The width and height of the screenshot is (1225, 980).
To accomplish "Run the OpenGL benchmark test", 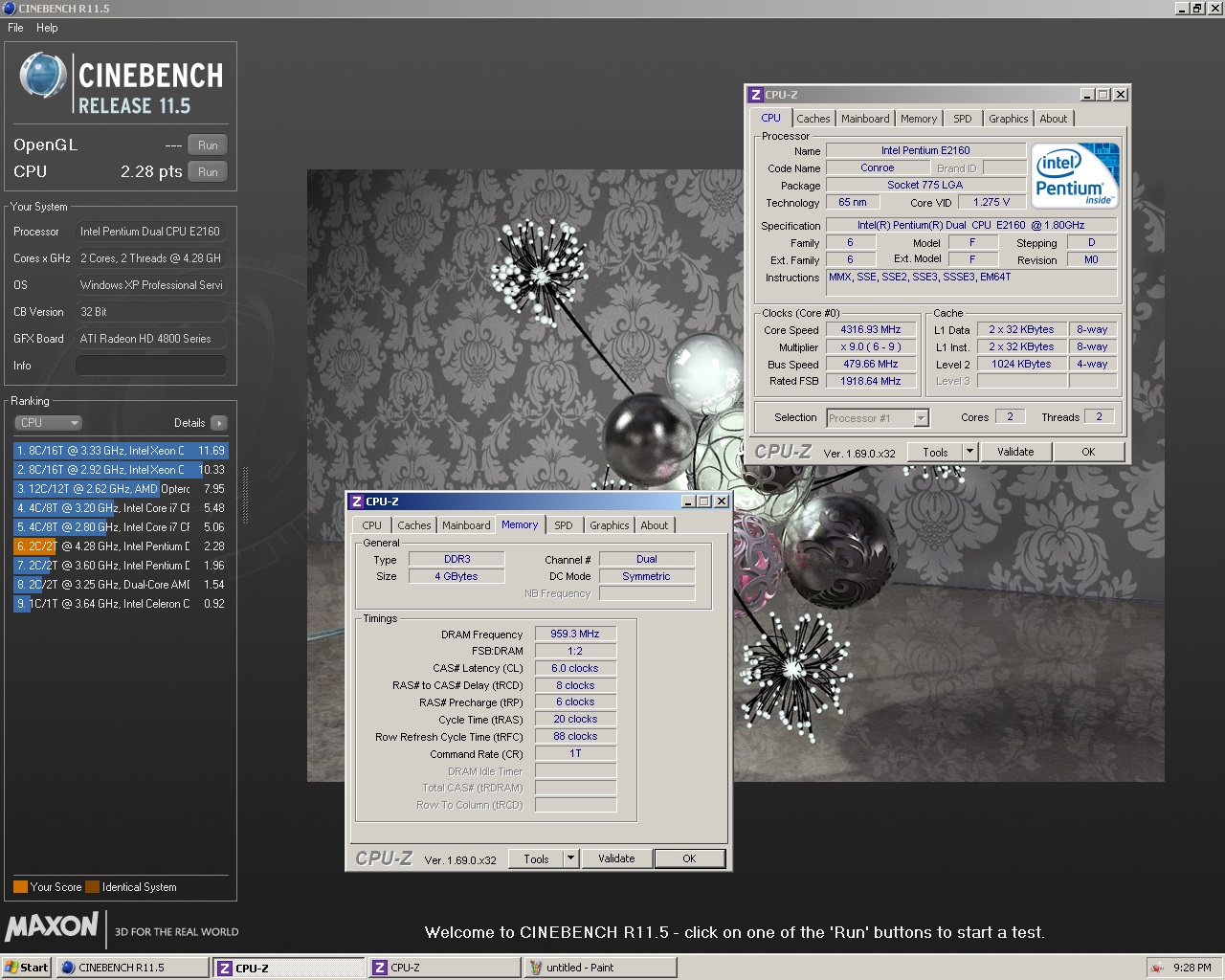I will point(208,145).
